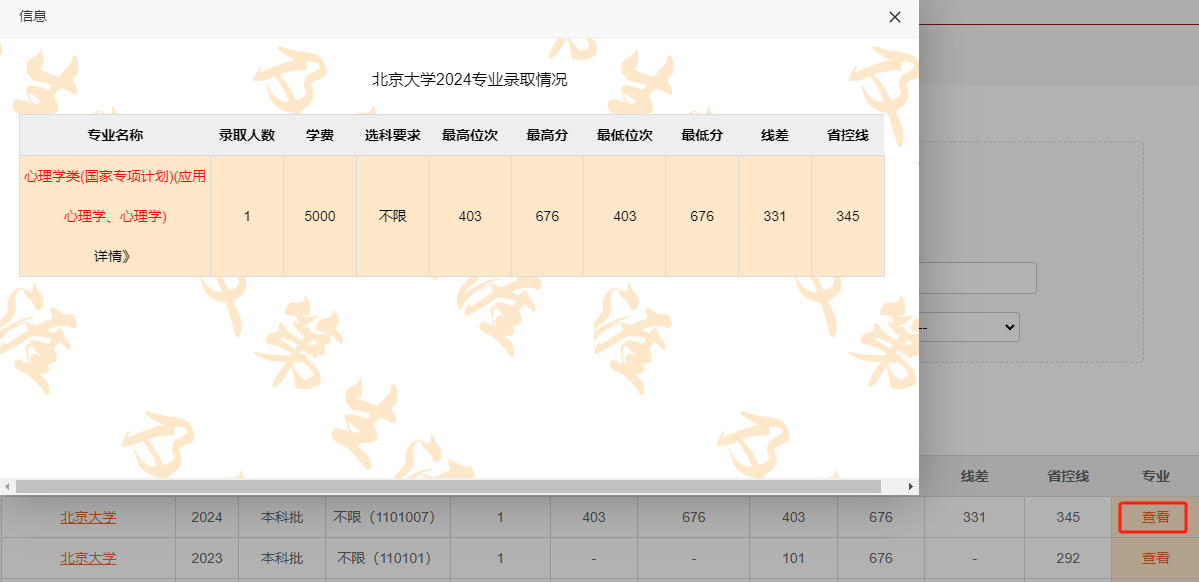Select the 最低分 column header

click(x=702, y=135)
